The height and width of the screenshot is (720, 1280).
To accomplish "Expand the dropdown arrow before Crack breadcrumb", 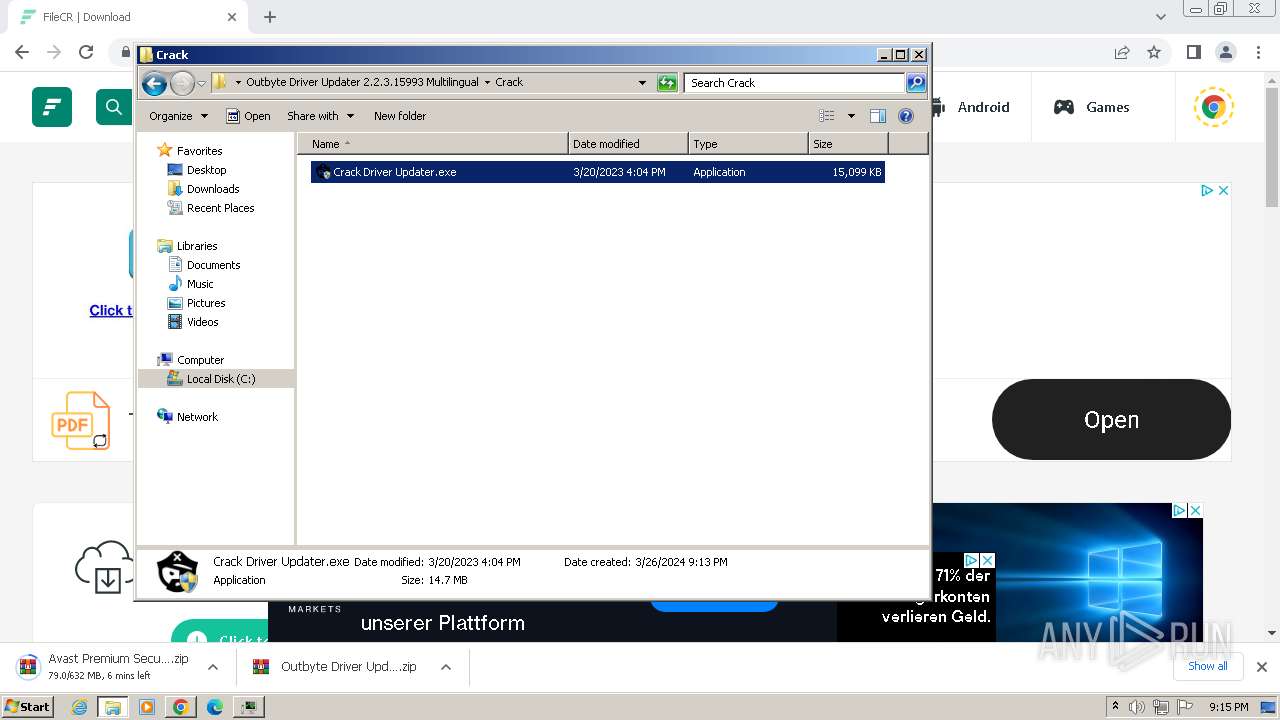I will [487, 82].
